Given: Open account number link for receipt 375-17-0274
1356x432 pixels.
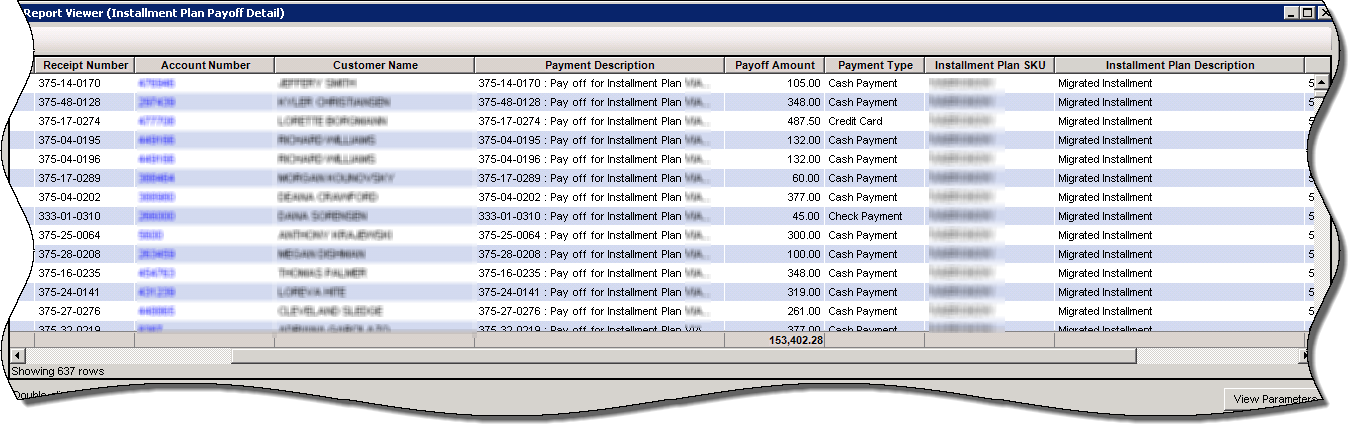Looking at the screenshot, I should click(x=156, y=122).
